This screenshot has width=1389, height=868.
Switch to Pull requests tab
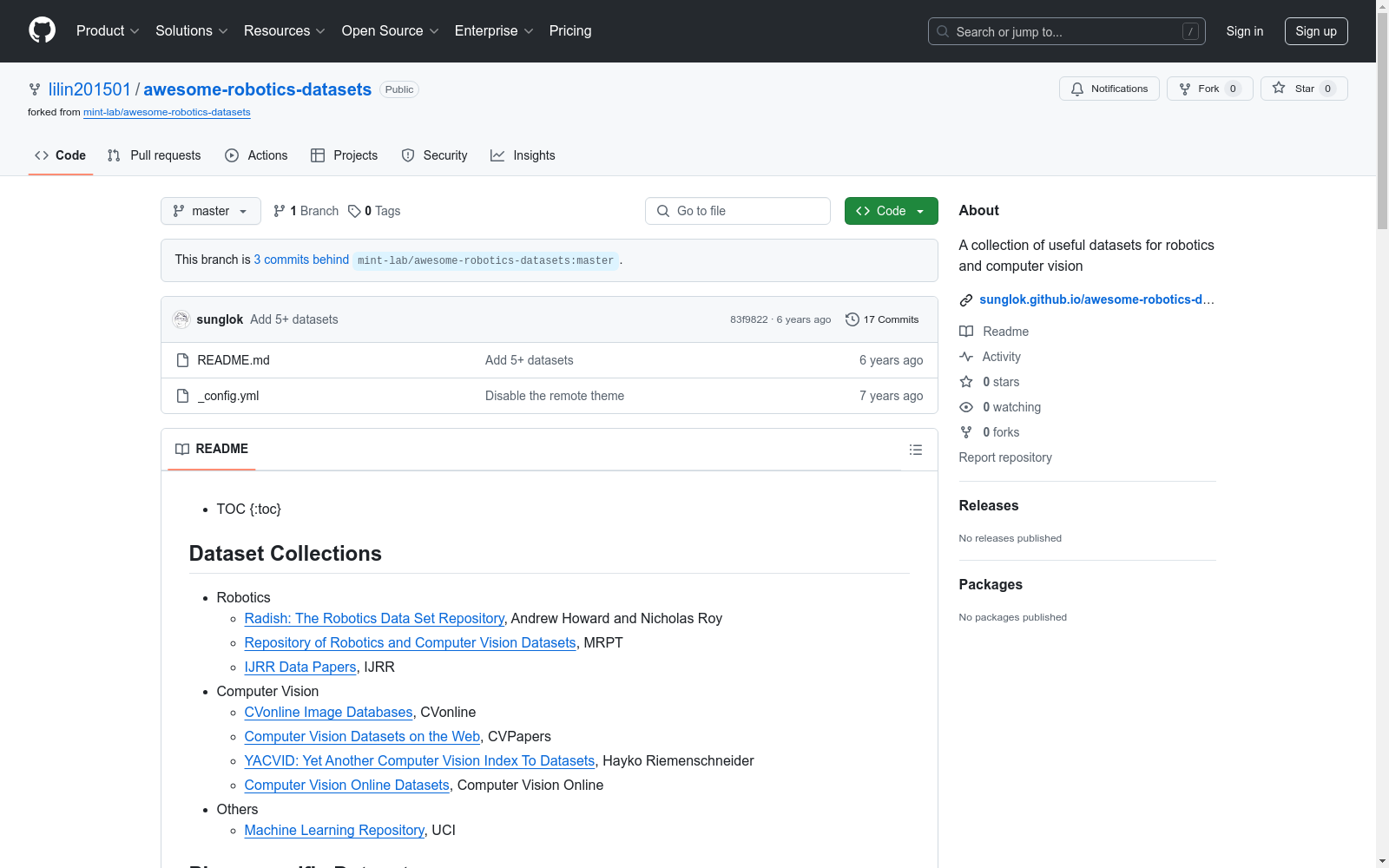point(154,155)
